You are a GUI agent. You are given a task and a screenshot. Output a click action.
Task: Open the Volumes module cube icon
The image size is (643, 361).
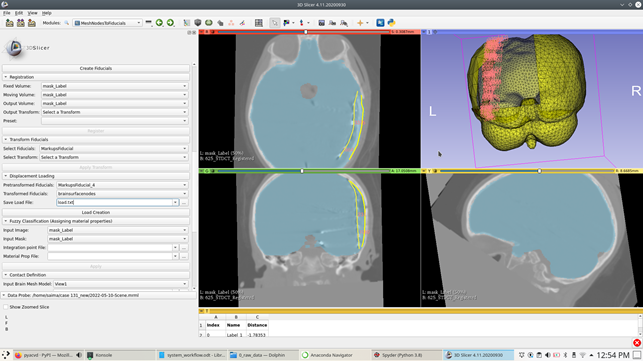pos(198,23)
